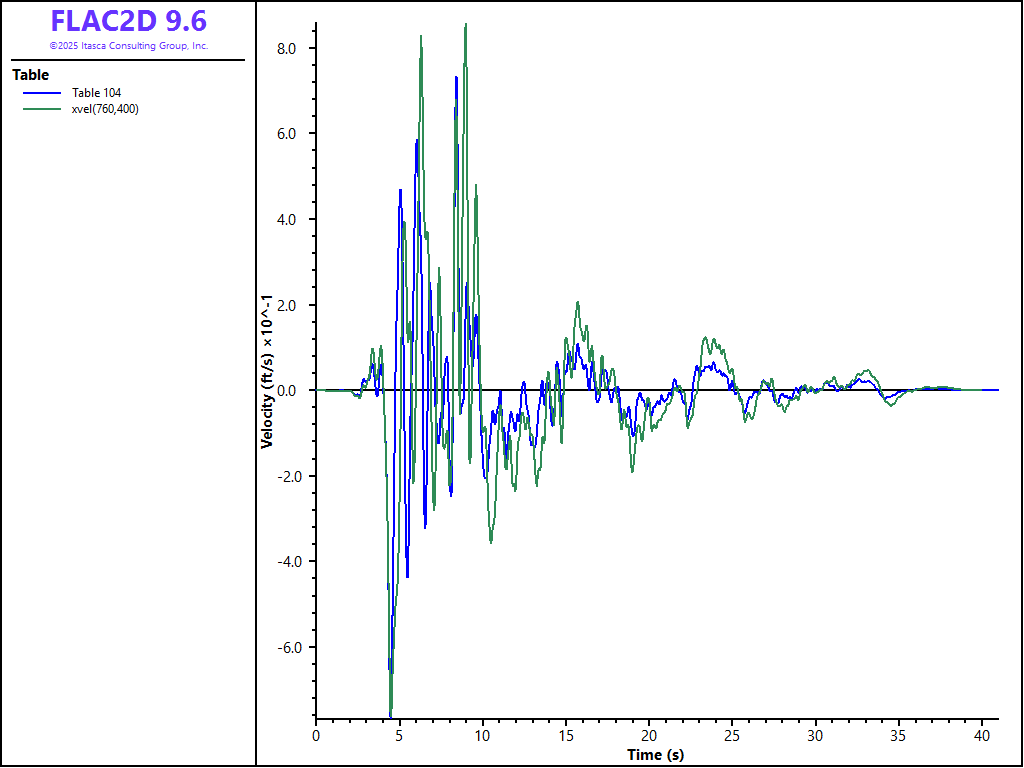Click the -2.0 tick label on velocity axis
The width and height of the screenshot is (1024, 768).
291,476
